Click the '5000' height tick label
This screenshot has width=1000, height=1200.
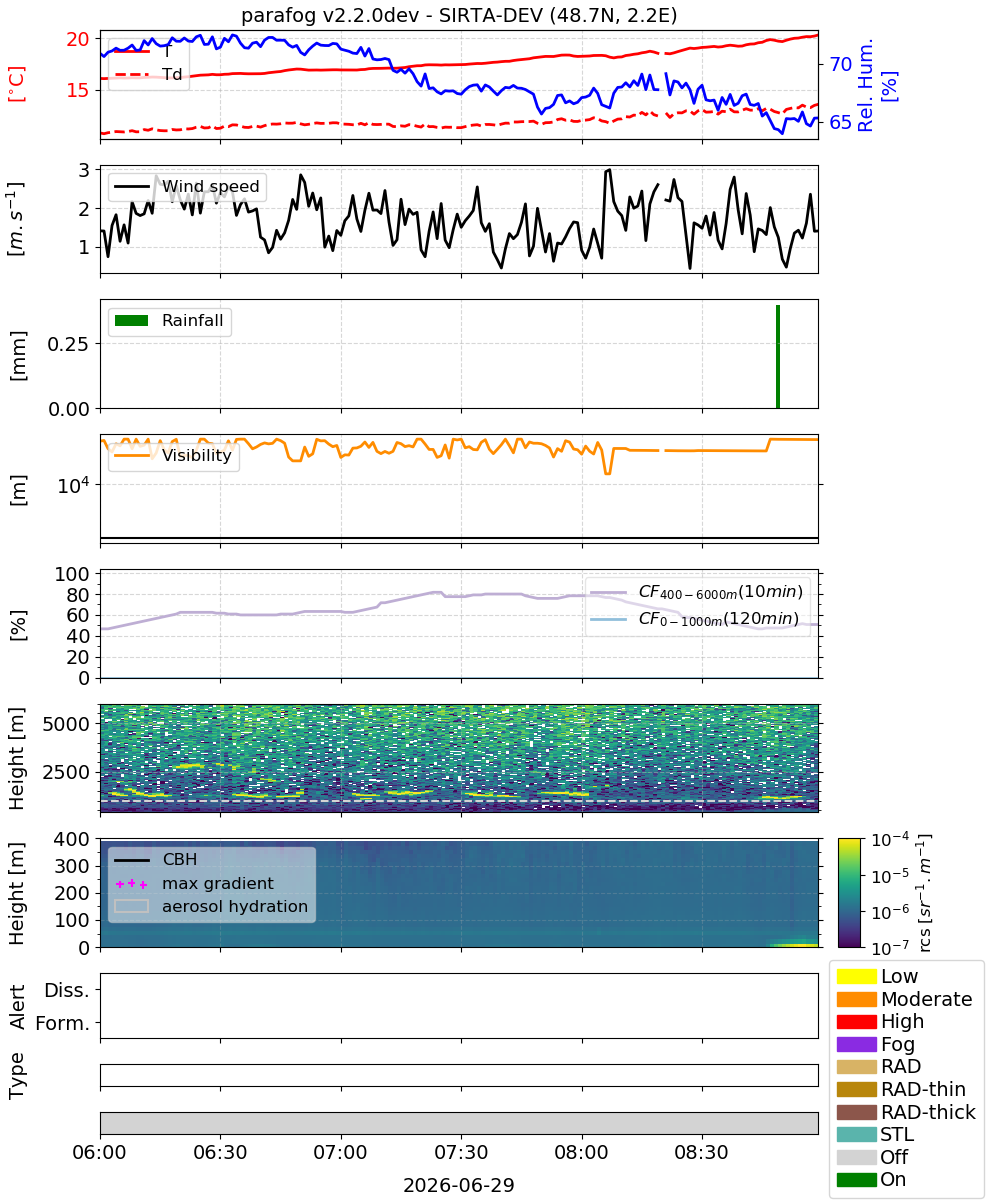pos(67,723)
